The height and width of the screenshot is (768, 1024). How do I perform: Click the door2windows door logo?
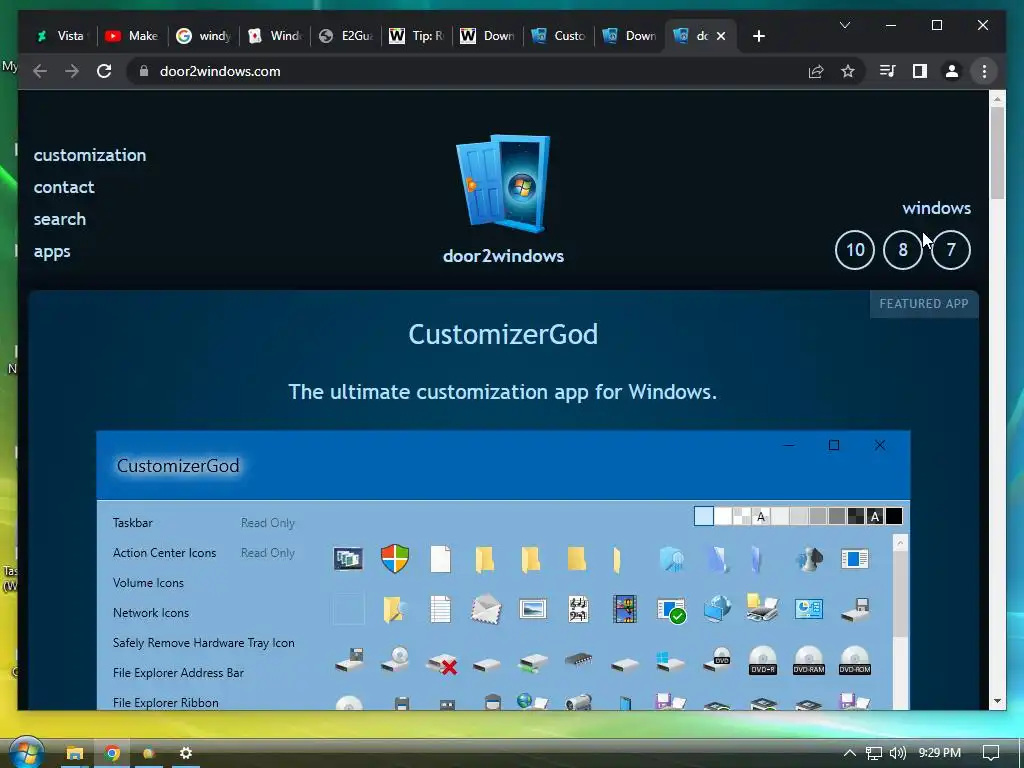click(503, 184)
